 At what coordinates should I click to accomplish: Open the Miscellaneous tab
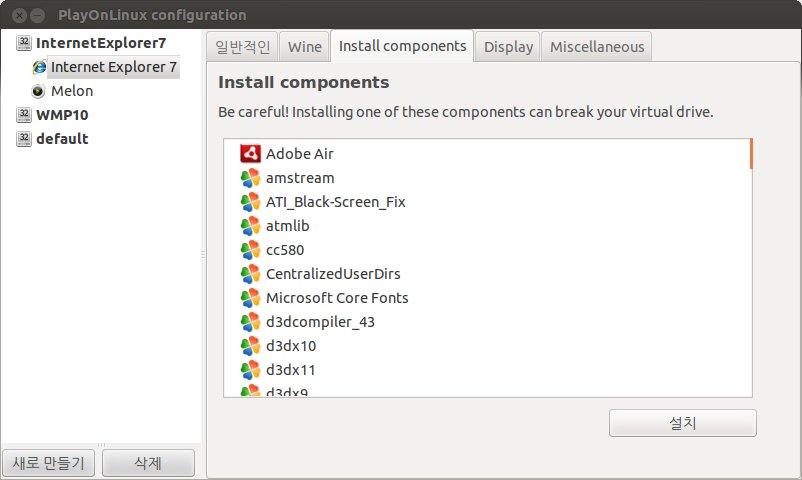[597, 47]
